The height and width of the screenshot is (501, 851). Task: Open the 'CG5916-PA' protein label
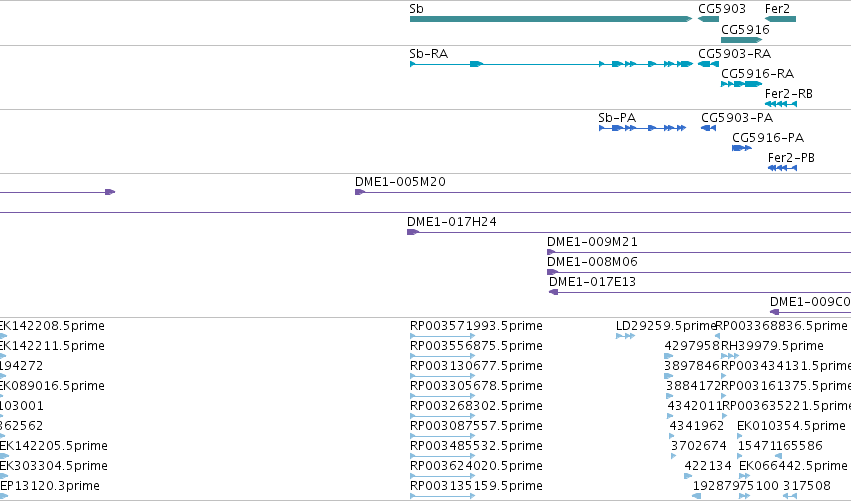click(x=768, y=138)
